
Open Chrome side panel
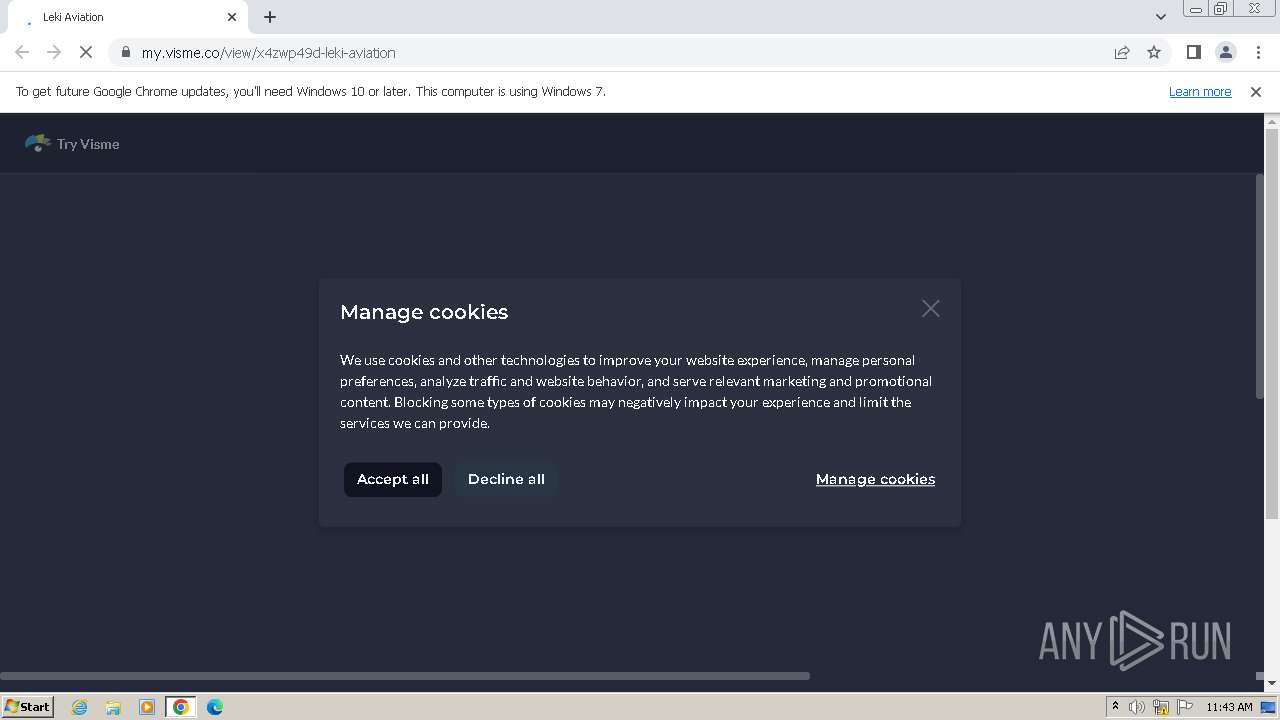pos(1193,52)
